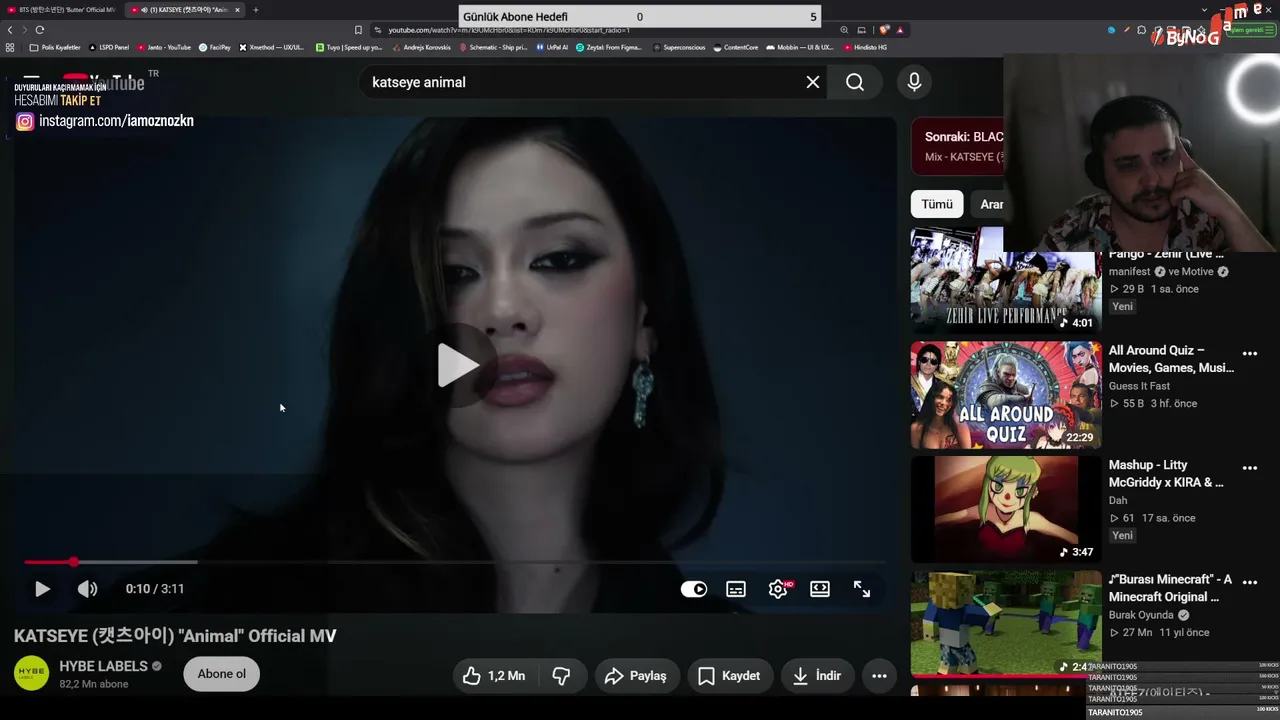Viewport: 1280px width, 720px height.
Task: Open the Mashup Litty McGriddy thumbnail
Action: point(1006,510)
